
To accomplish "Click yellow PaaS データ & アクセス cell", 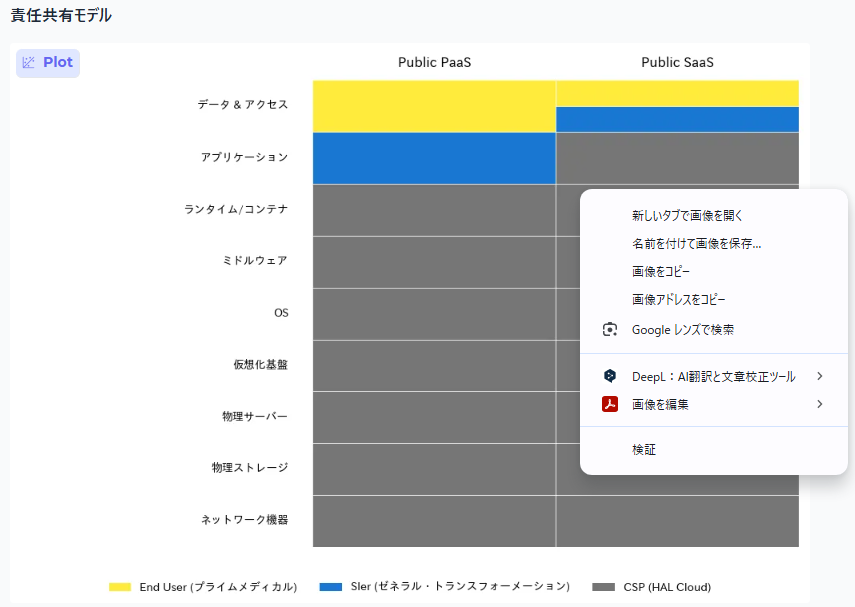I will click(x=434, y=106).
